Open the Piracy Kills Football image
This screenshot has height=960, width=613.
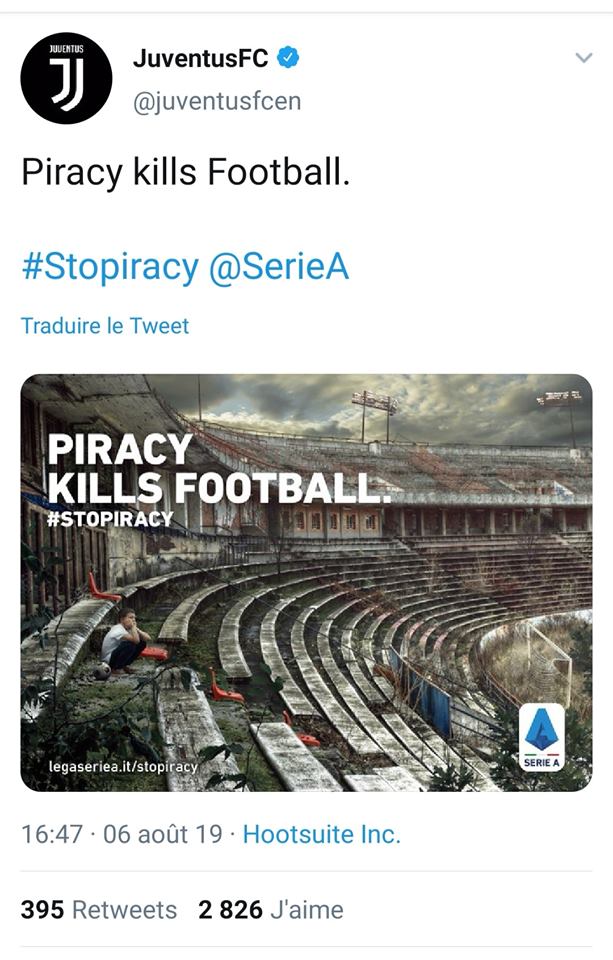click(x=306, y=582)
